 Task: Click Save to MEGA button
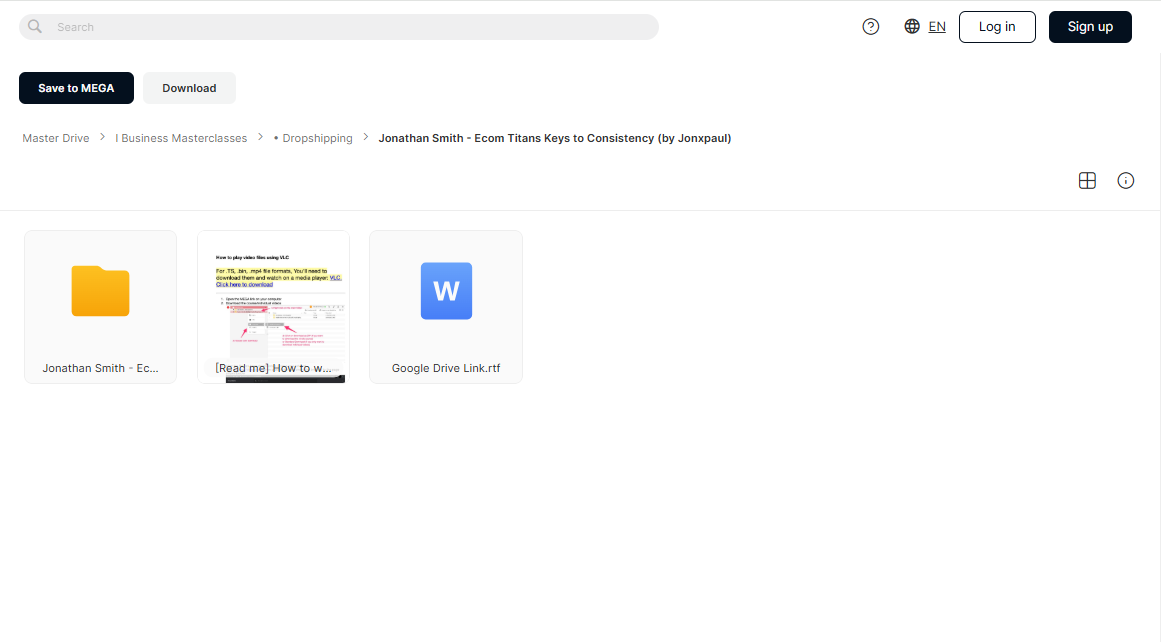(x=76, y=88)
